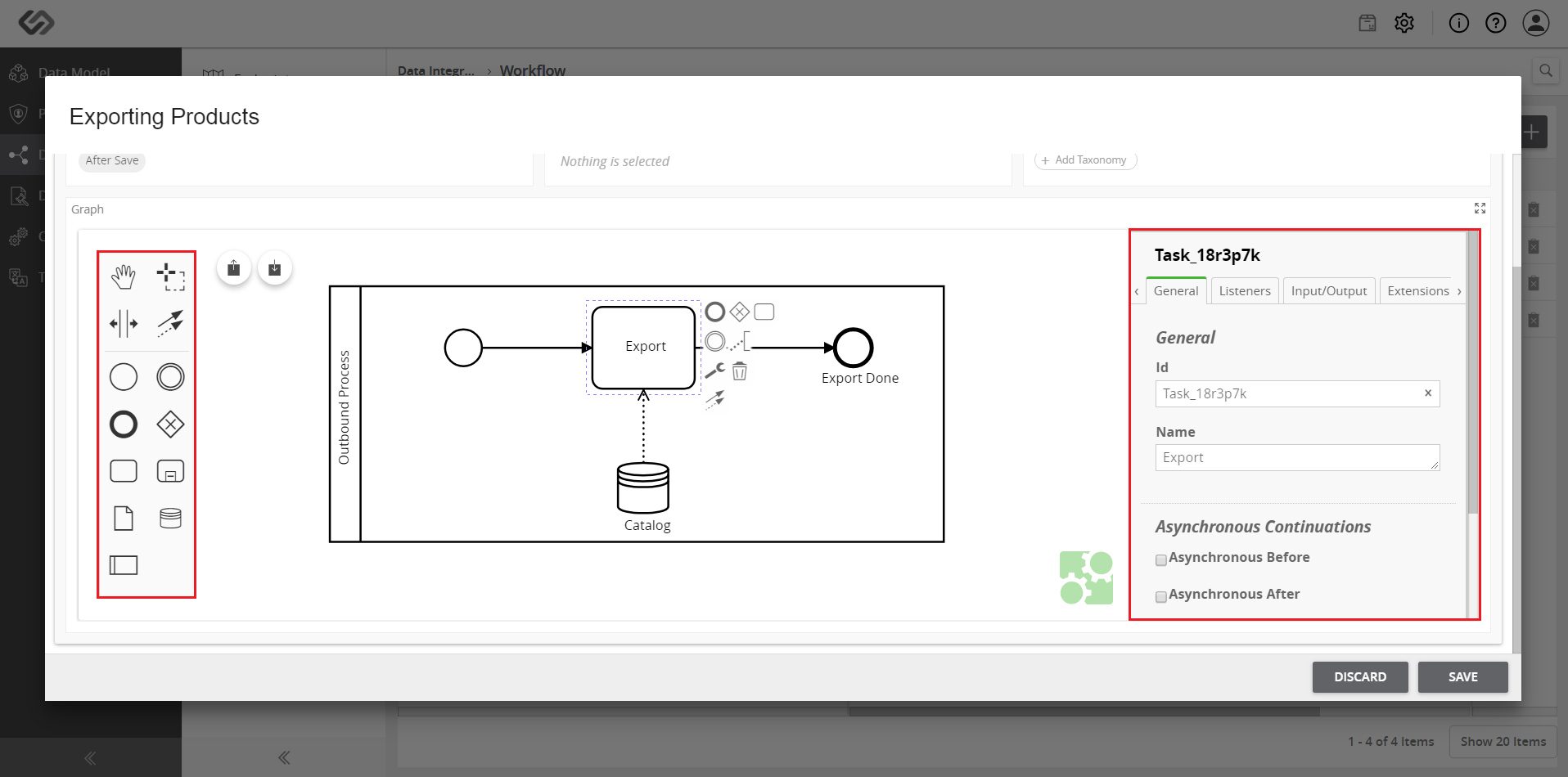Activate the lasso selection tool
Viewport: 1568px width, 777px height.
coord(170,277)
